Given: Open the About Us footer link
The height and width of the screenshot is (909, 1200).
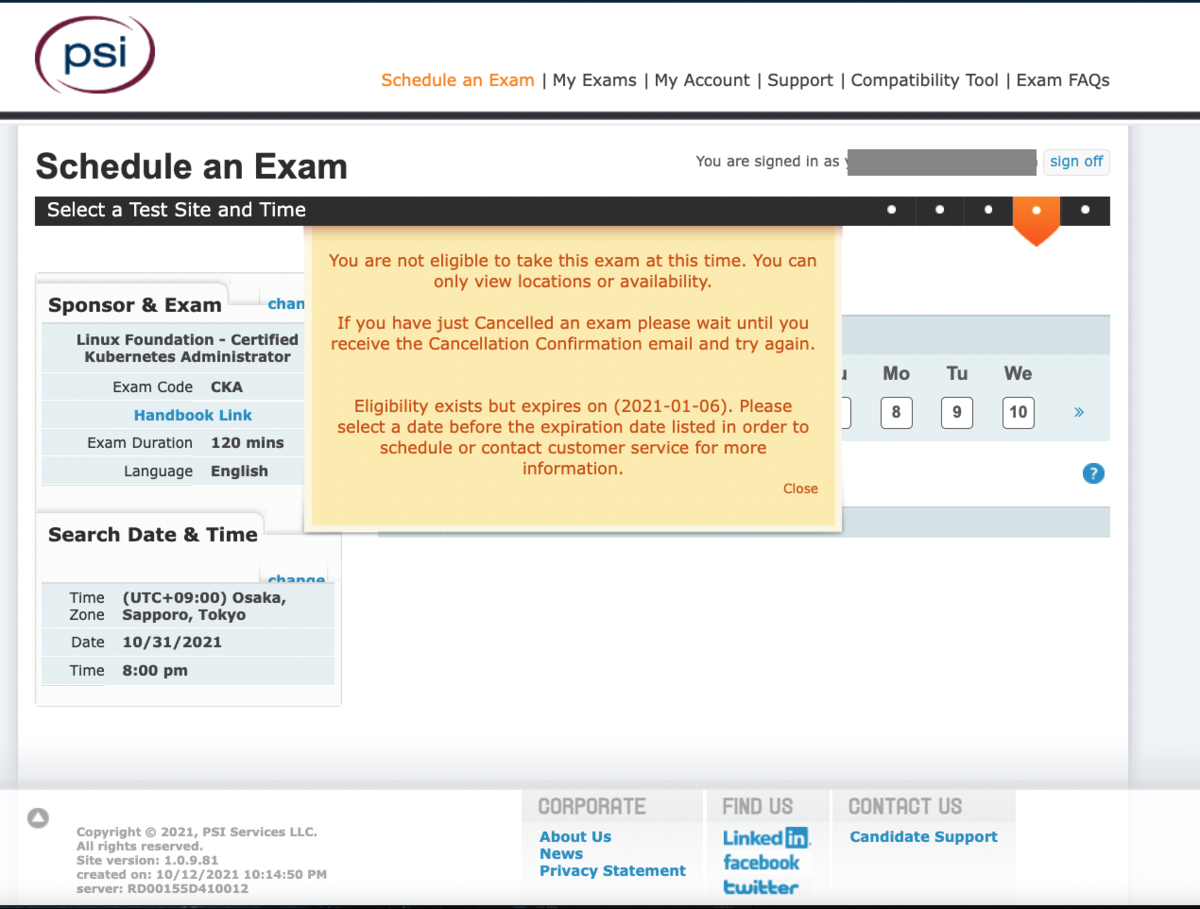Looking at the screenshot, I should click(x=575, y=837).
